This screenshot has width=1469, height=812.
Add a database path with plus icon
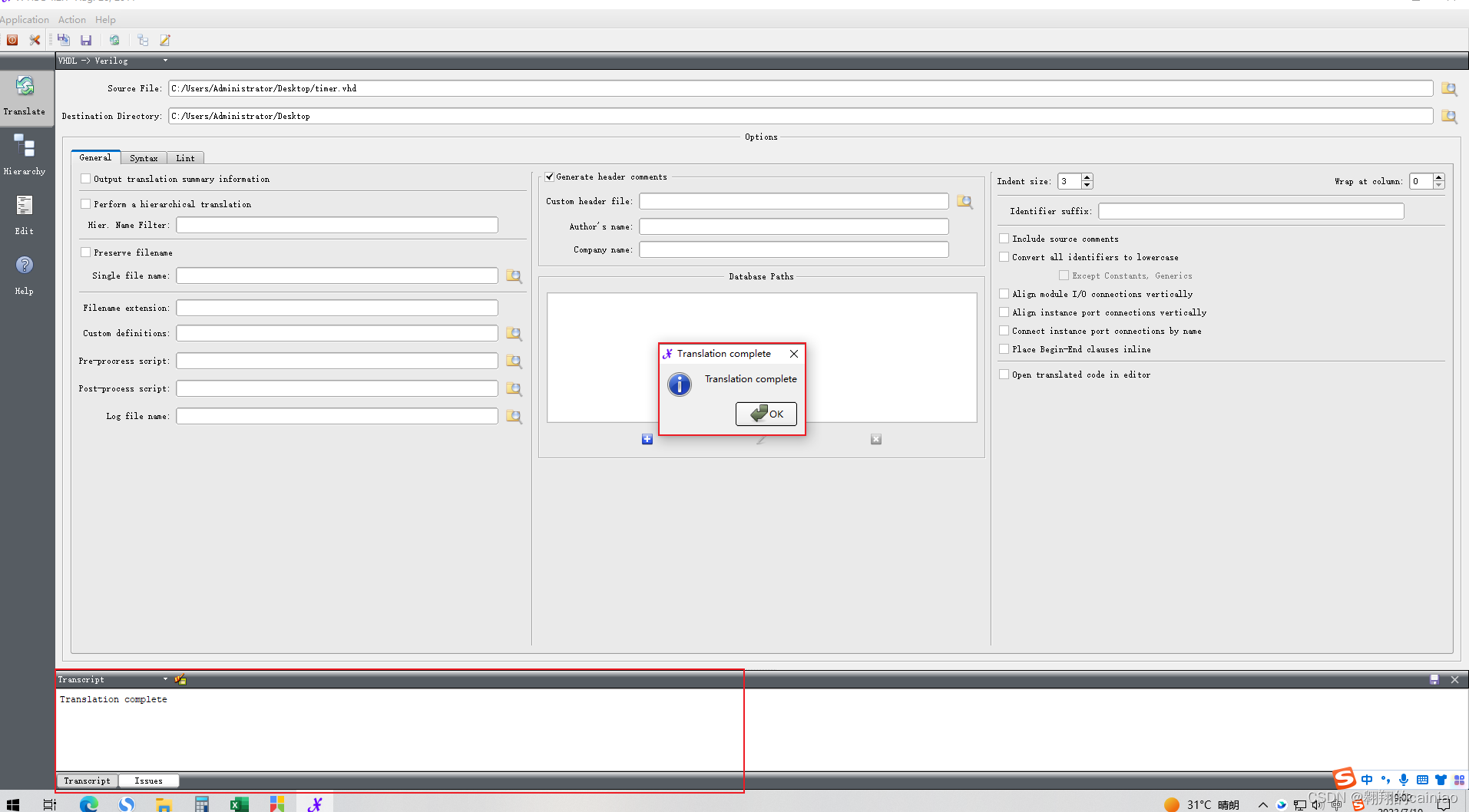pyautogui.click(x=647, y=439)
